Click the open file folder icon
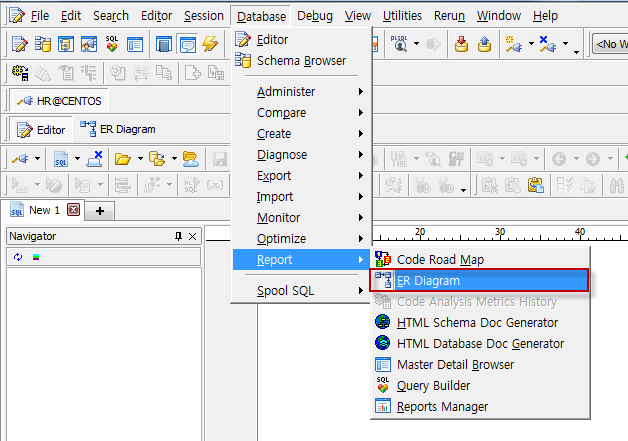The image size is (628, 441). point(122,158)
